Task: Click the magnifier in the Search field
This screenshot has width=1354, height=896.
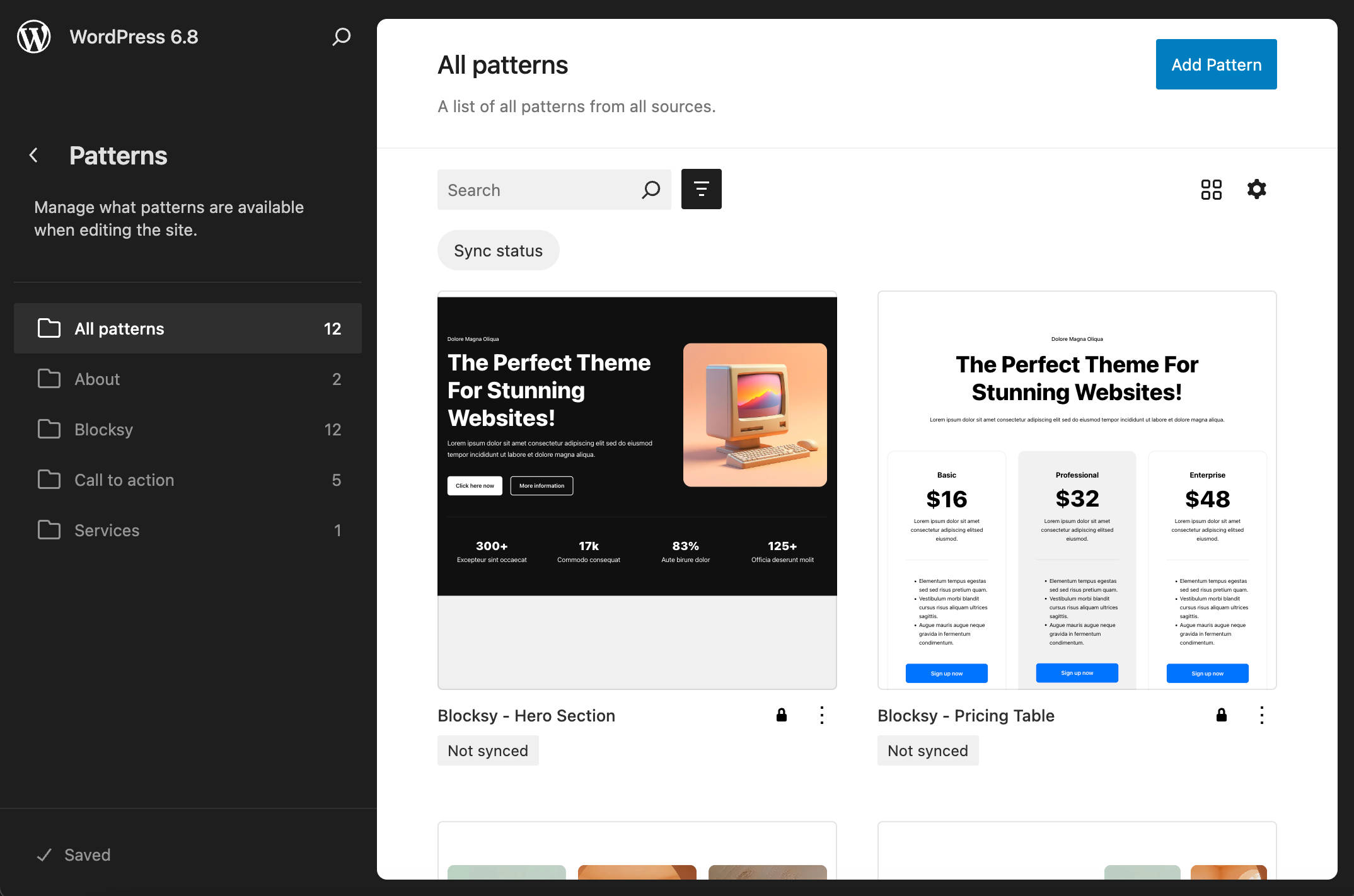Action: [x=651, y=190]
